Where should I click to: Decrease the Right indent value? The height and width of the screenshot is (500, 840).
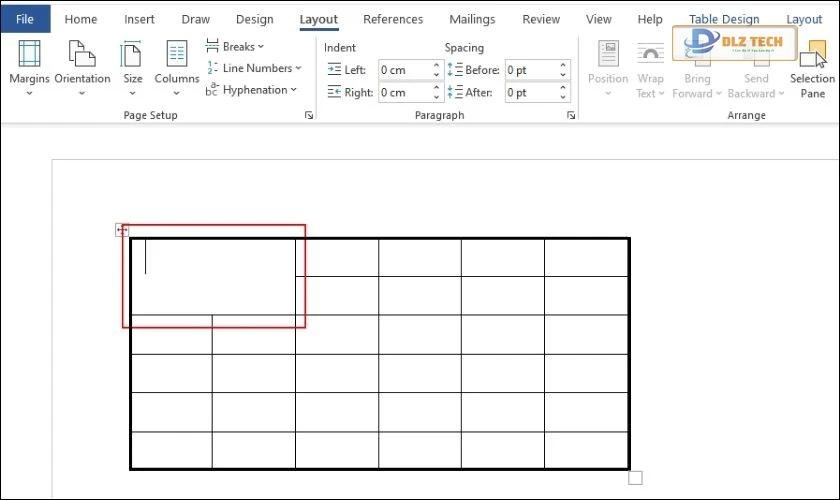[x=437, y=97]
